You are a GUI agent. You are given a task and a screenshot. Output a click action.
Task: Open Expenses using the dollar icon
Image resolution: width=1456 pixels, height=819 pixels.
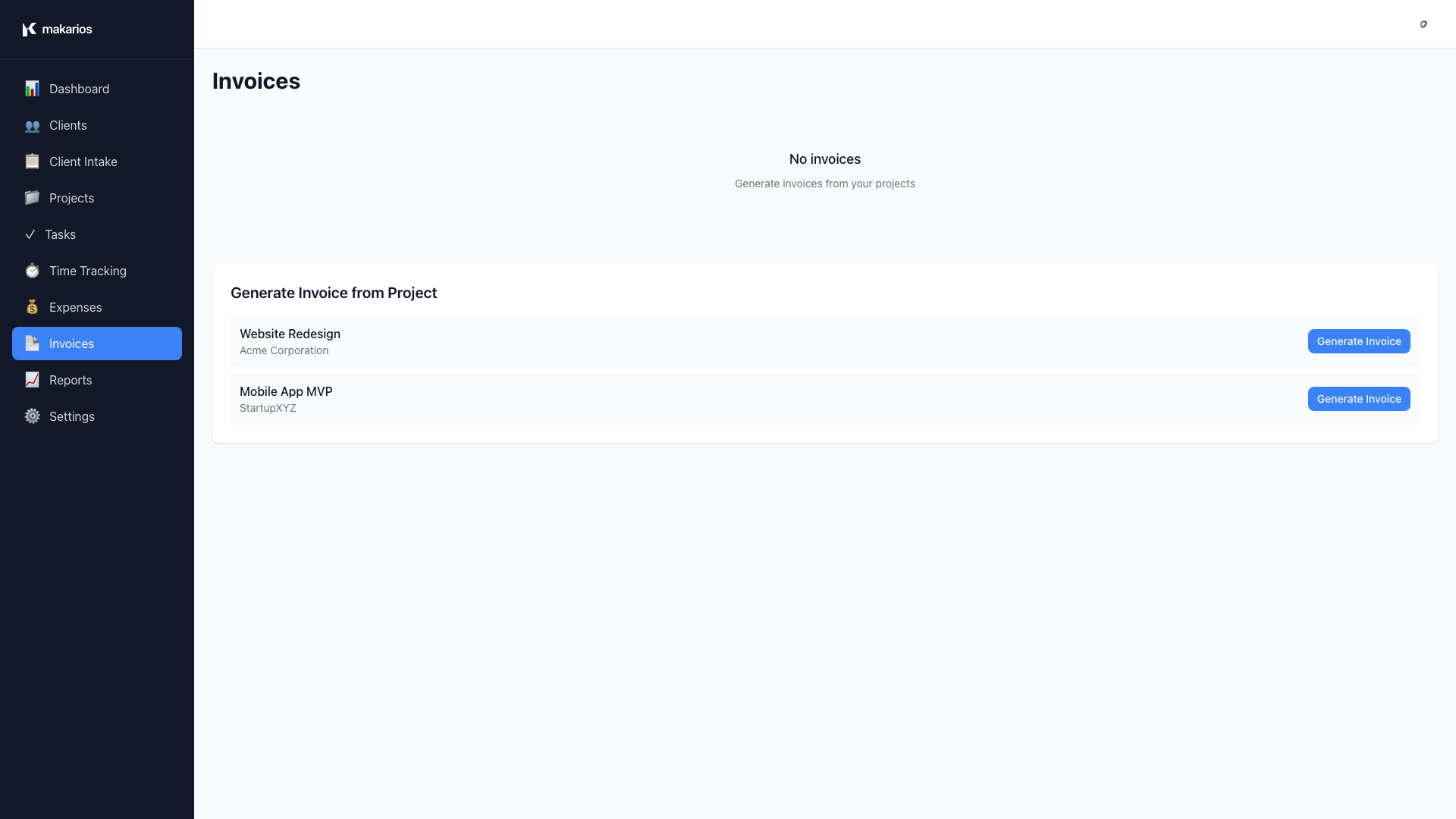click(32, 307)
